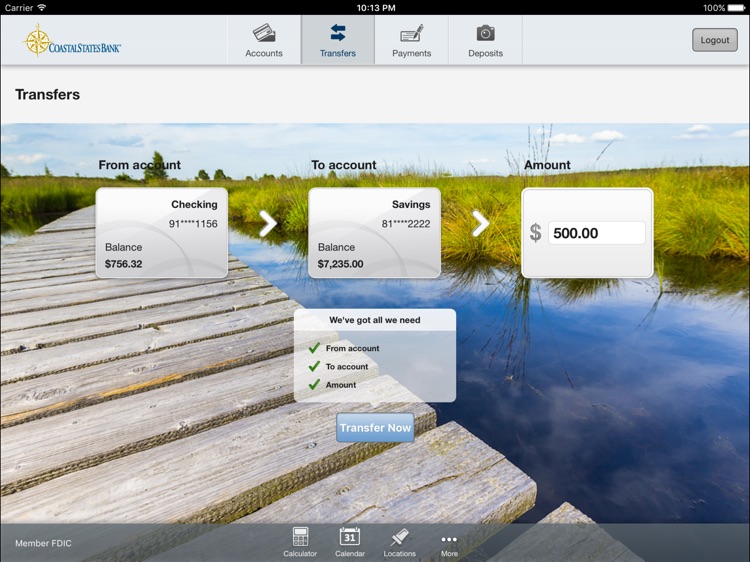Open the Calculator tool
This screenshot has height=562, width=750.
pos(300,542)
